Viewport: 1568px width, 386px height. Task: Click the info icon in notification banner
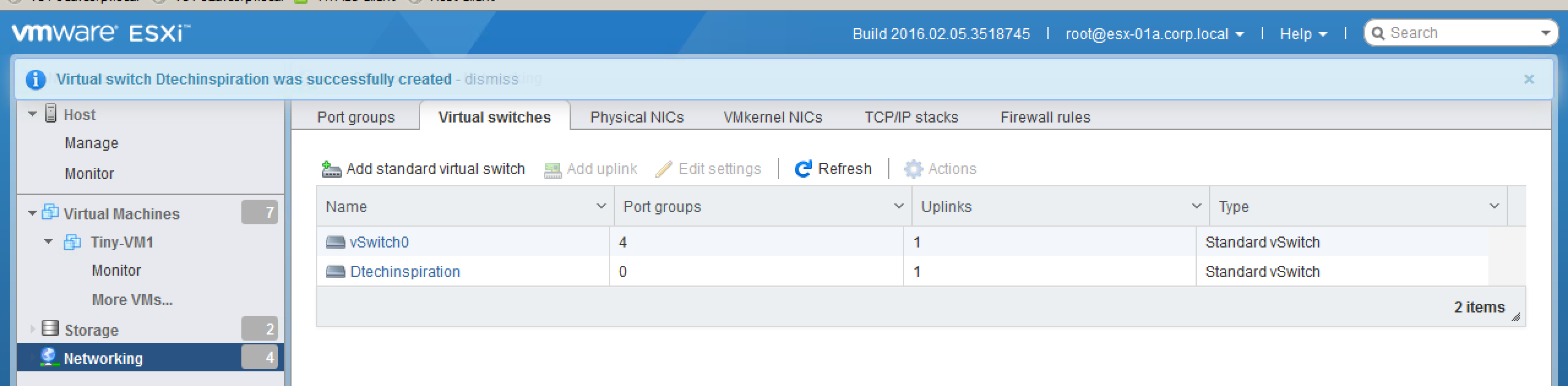36,80
